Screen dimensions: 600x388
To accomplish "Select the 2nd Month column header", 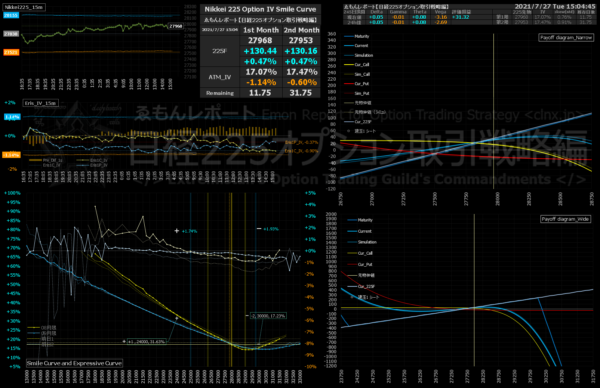I will (x=302, y=30).
